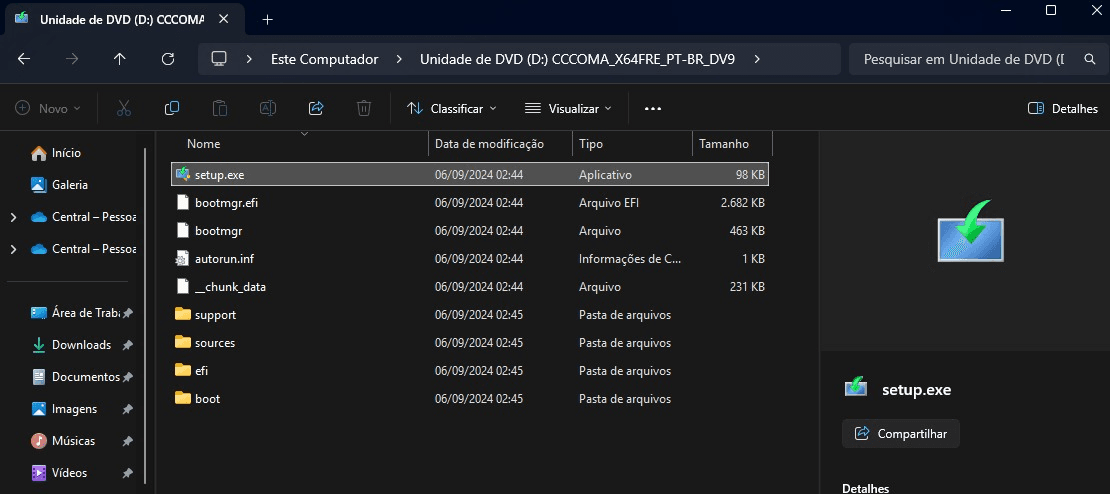1110x494 pixels.
Task: Click Este Computador breadcrumb
Action: click(324, 59)
